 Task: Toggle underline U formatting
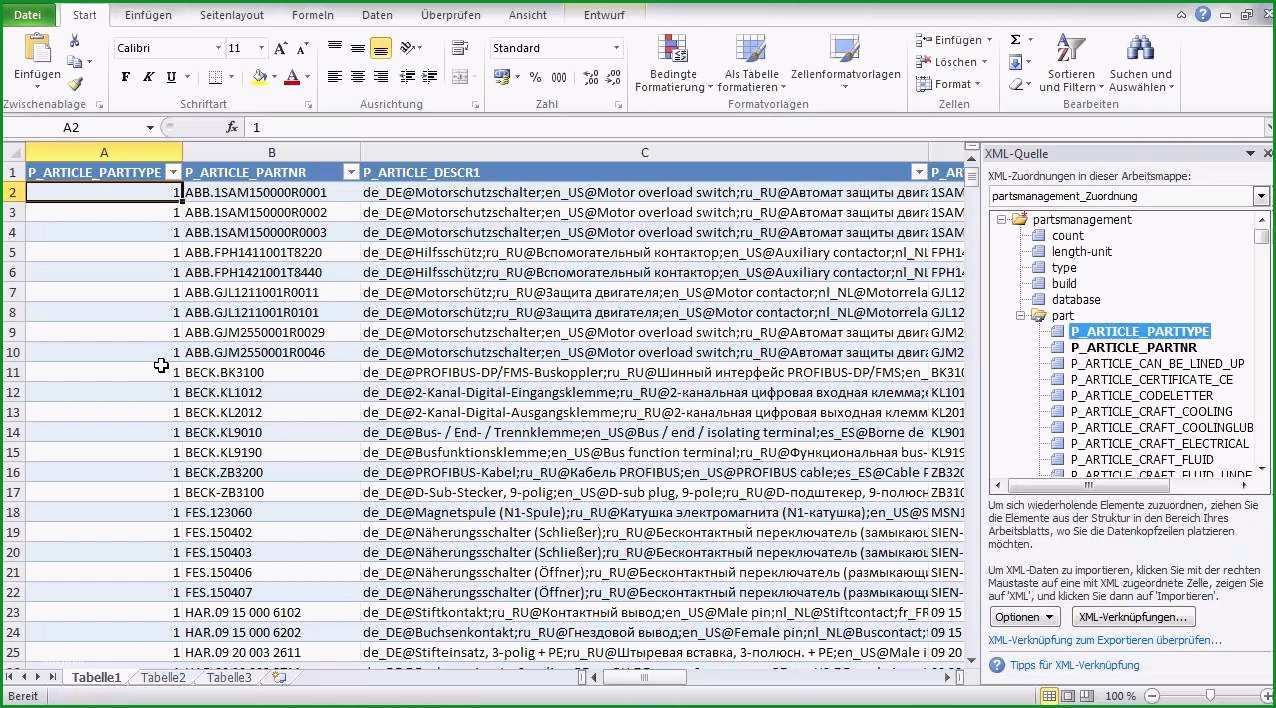(x=172, y=77)
